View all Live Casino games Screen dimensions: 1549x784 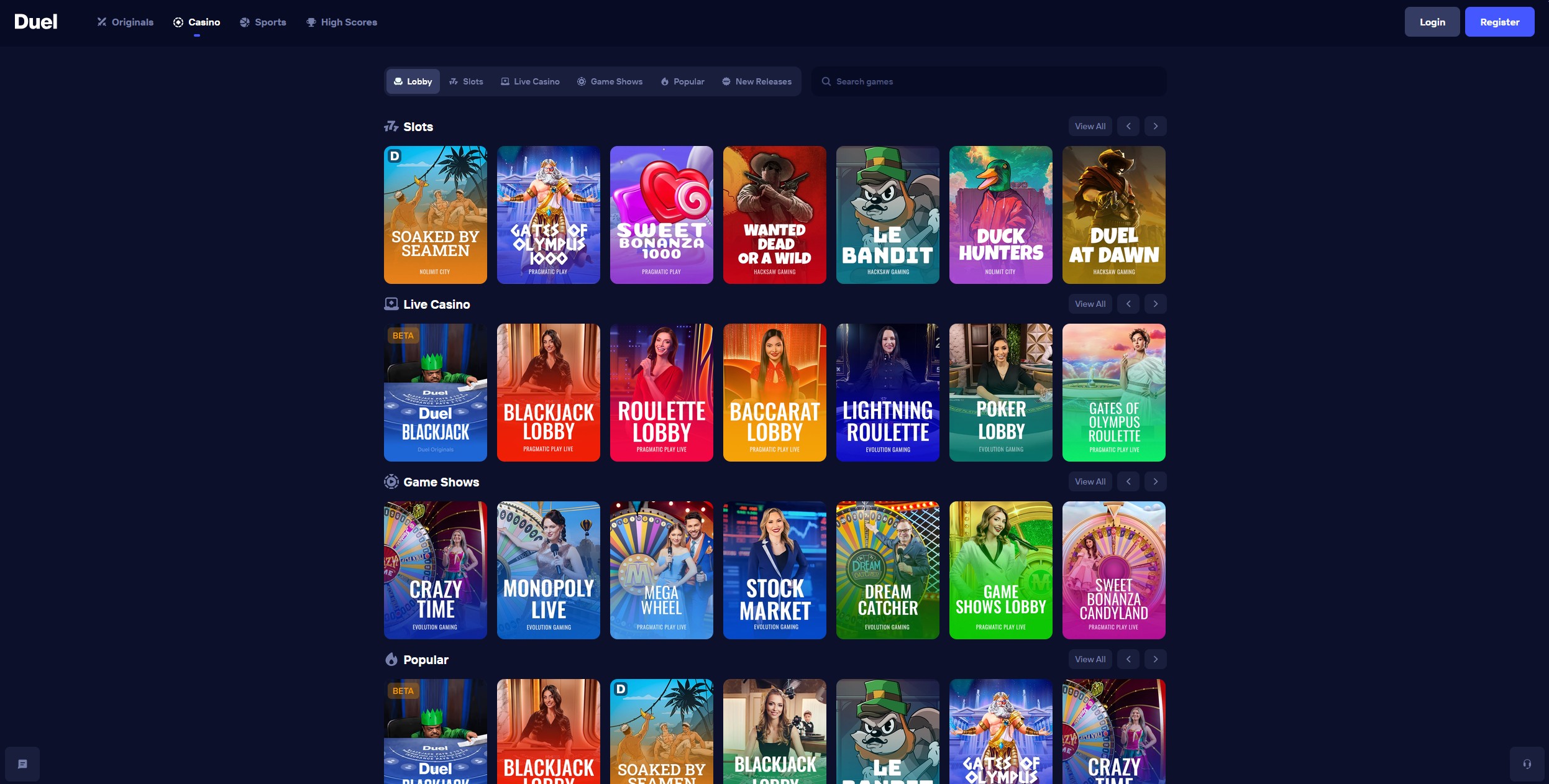tap(1090, 304)
